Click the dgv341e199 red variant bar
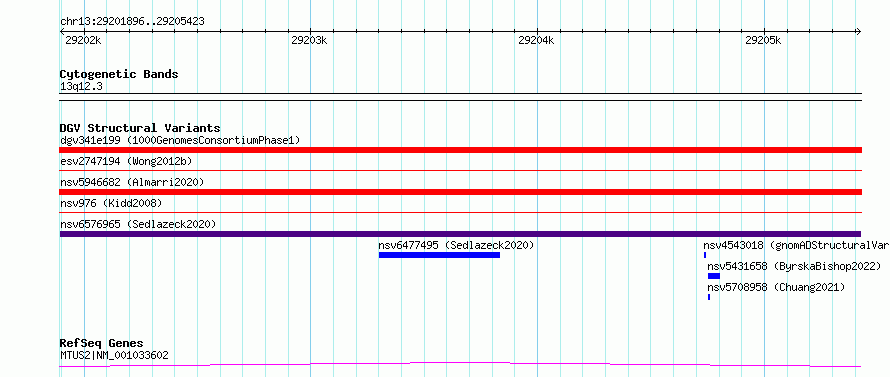This screenshot has width=890, height=377. click(460, 150)
